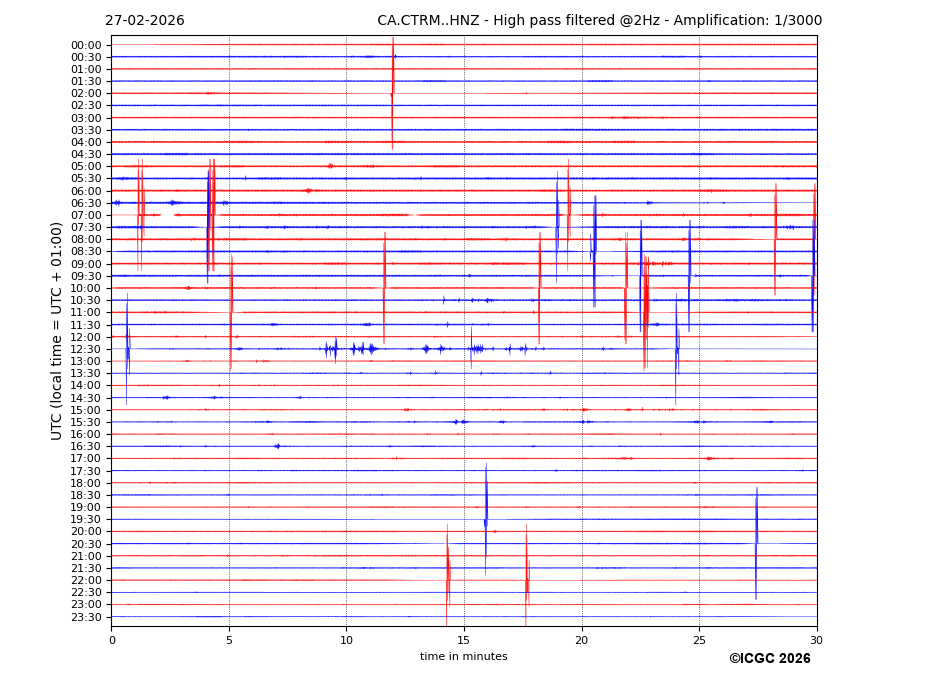
Task: Click the date label 27-02-2026
Action: point(145,21)
